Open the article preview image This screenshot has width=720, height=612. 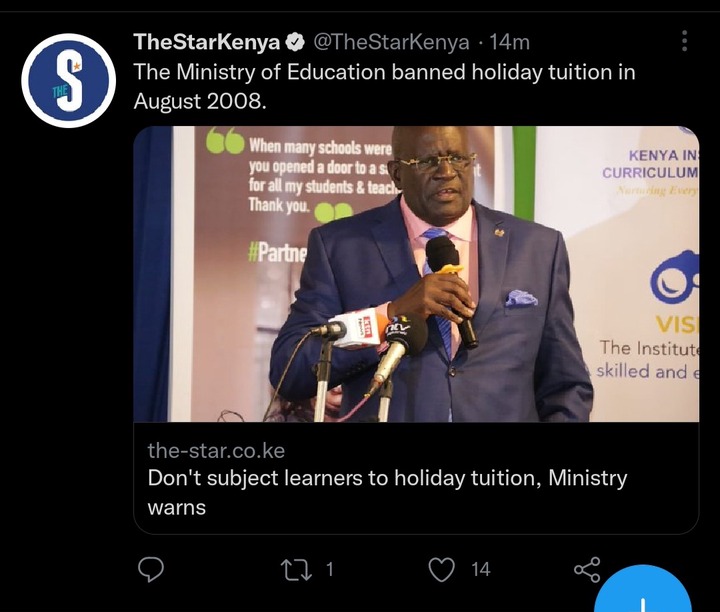point(416,274)
